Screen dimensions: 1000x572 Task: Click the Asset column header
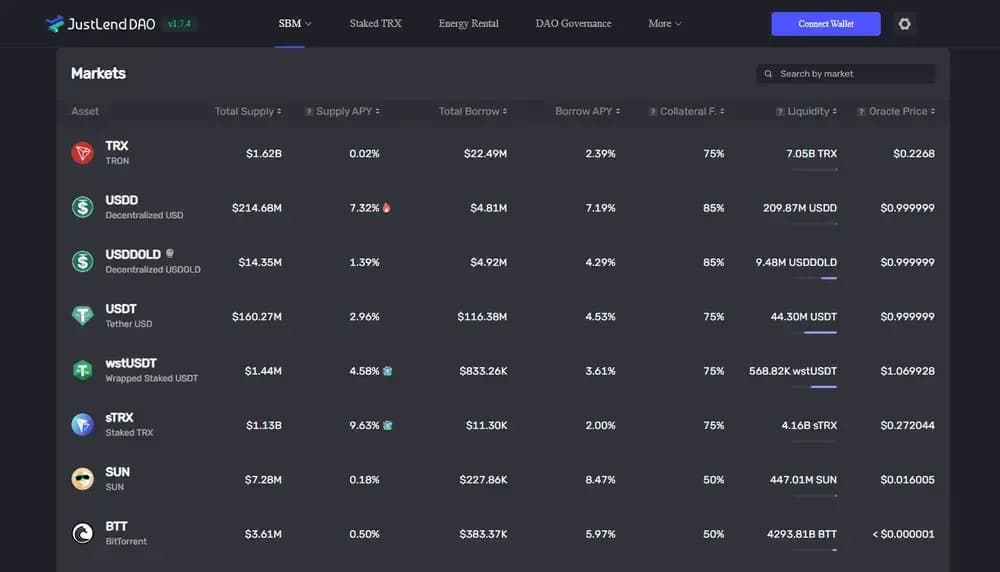pos(85,112)
